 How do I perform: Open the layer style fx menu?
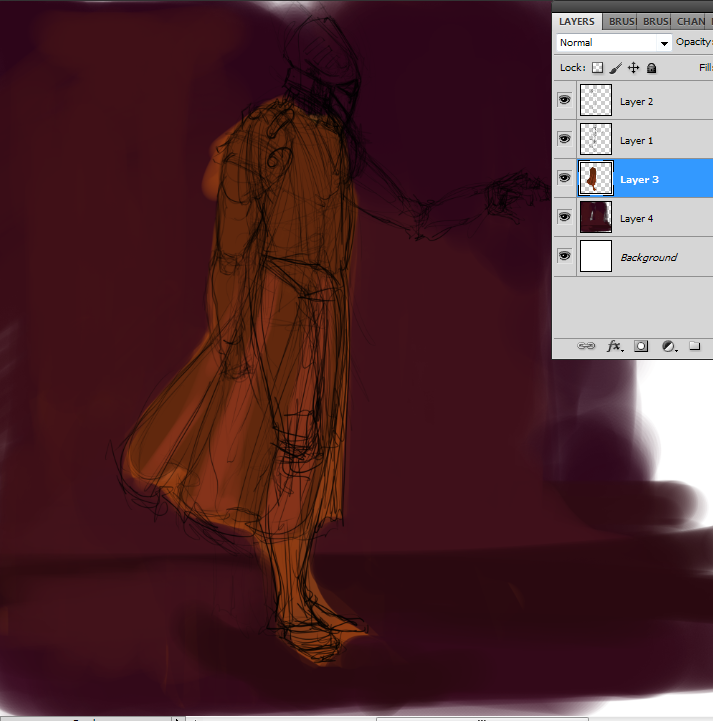tap(615, 346)
